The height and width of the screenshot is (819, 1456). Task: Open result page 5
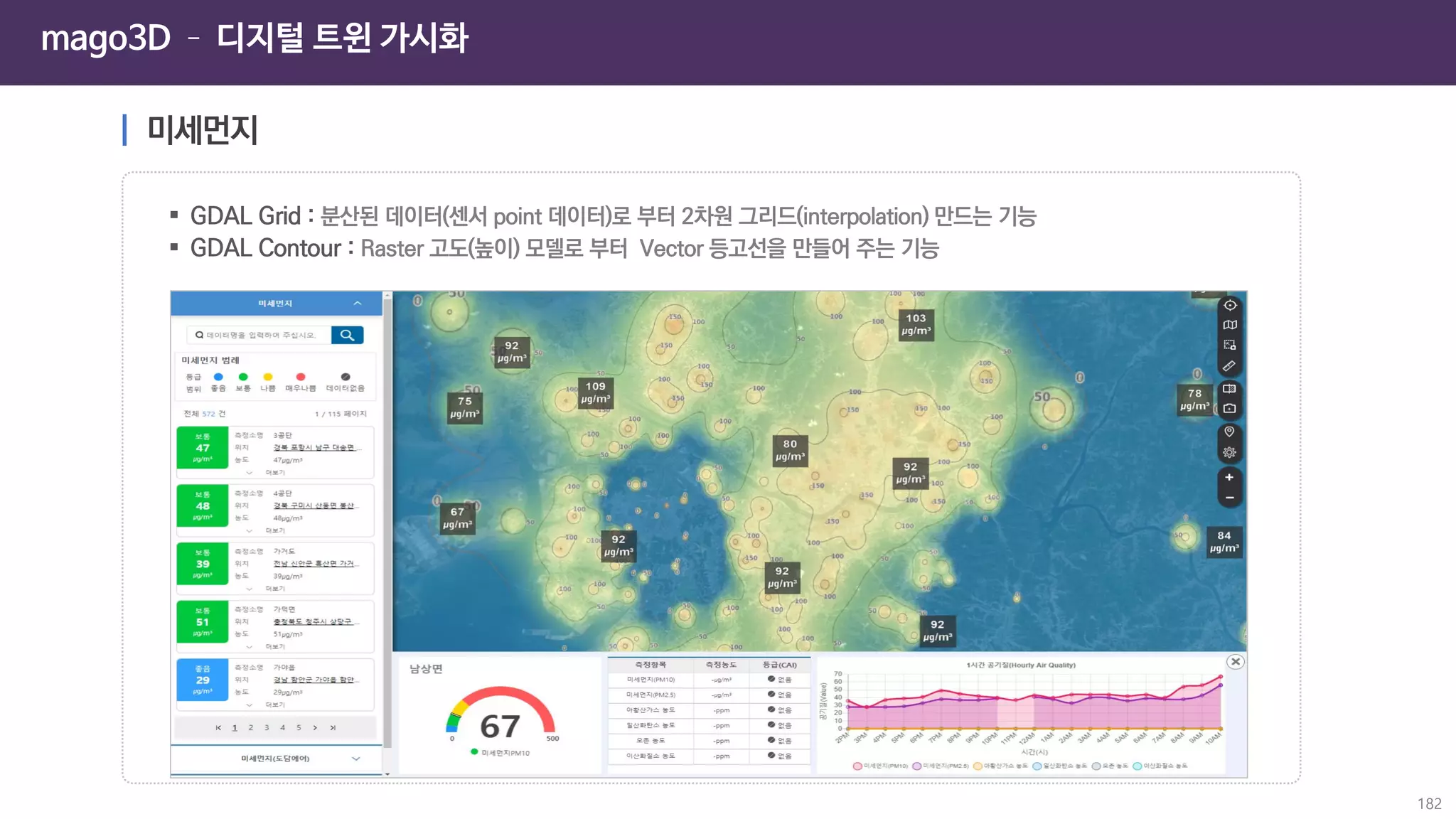pyautogui.click(x=299, y=728)
